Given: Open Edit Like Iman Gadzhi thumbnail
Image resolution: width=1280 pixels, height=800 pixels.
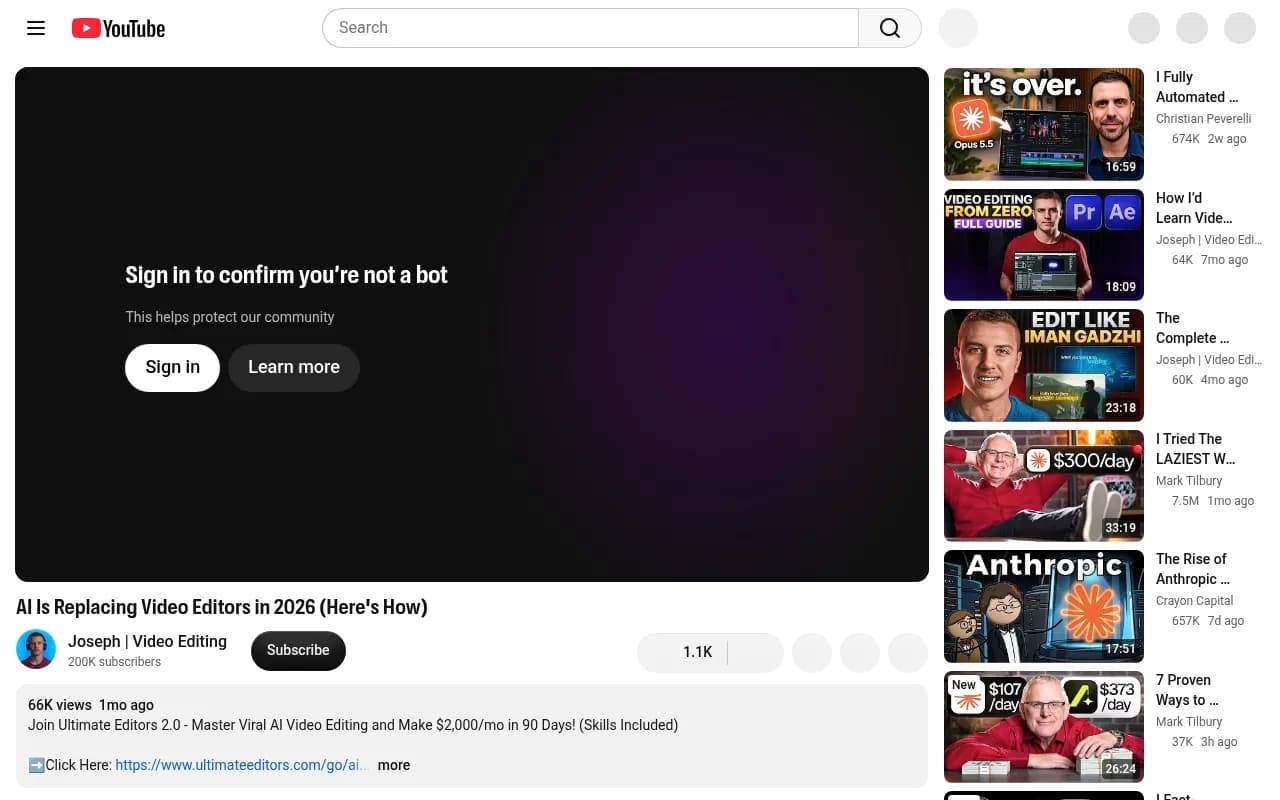Looking at the screenshot, I should click(x=1044, y=365).
